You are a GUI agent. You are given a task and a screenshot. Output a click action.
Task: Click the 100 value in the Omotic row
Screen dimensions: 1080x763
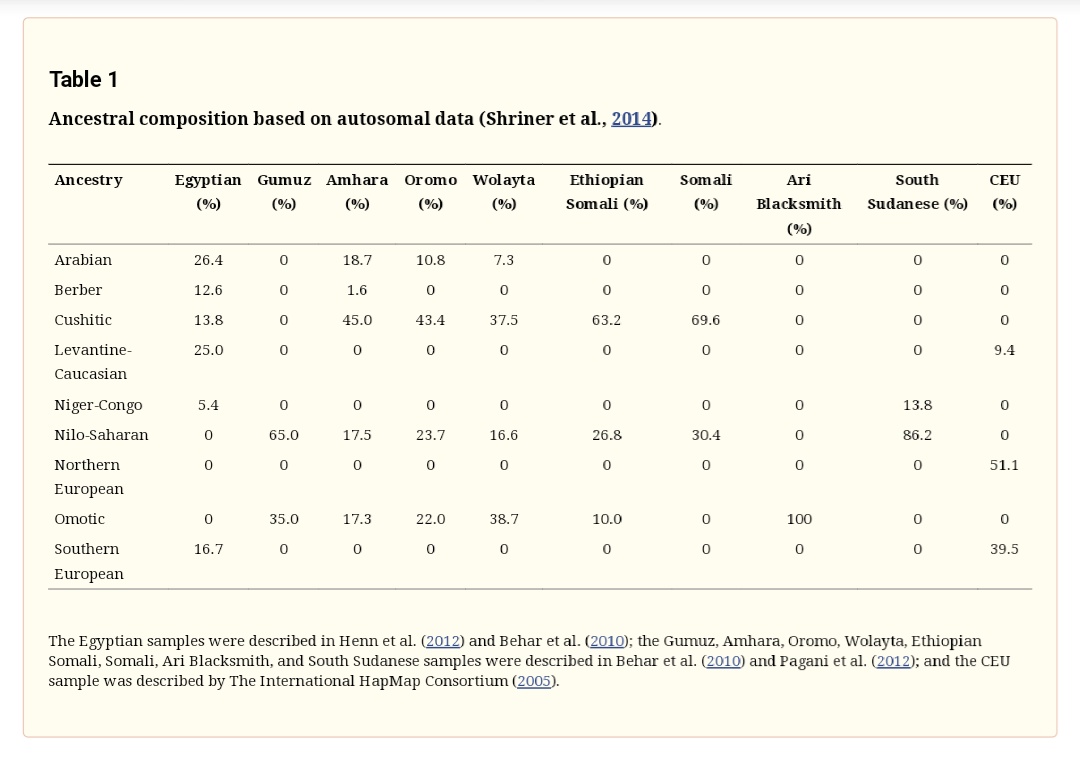click(799, 519)
